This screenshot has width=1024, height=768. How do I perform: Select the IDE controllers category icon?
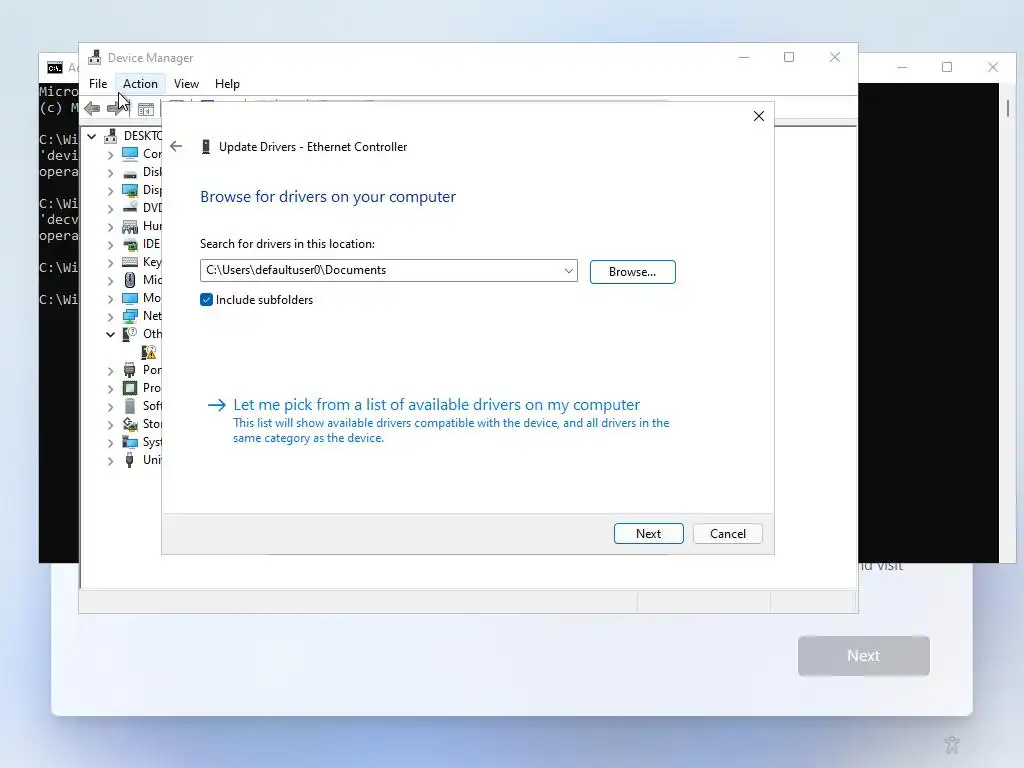(x=130, y=244)
